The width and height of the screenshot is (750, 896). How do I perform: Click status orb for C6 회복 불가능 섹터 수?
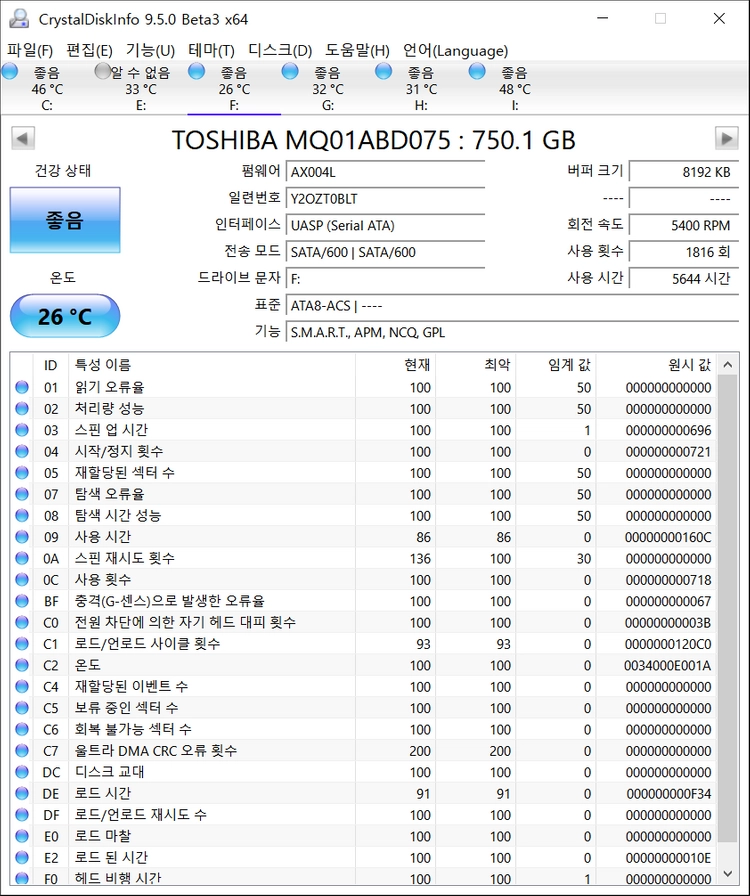coord(22,729)
